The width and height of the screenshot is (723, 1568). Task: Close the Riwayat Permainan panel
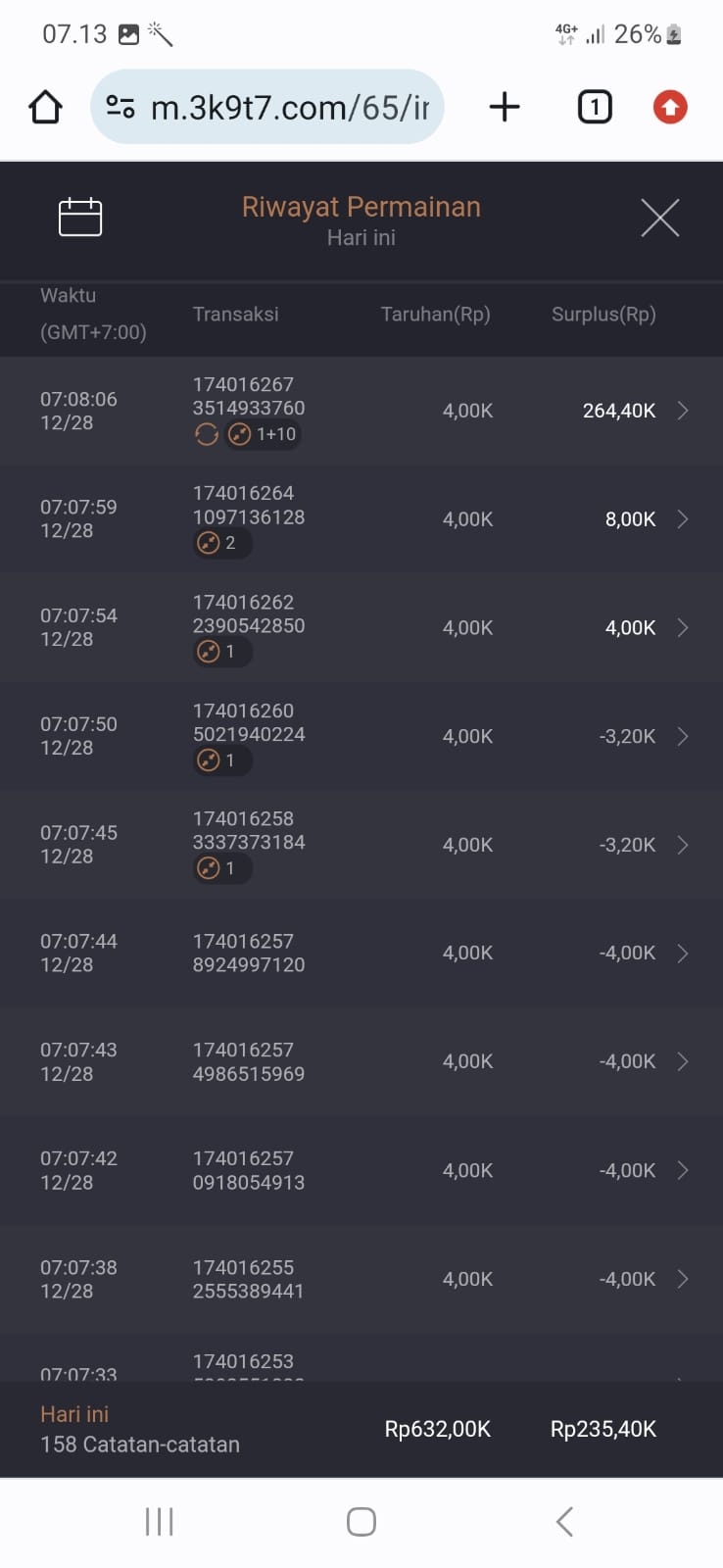659,218
